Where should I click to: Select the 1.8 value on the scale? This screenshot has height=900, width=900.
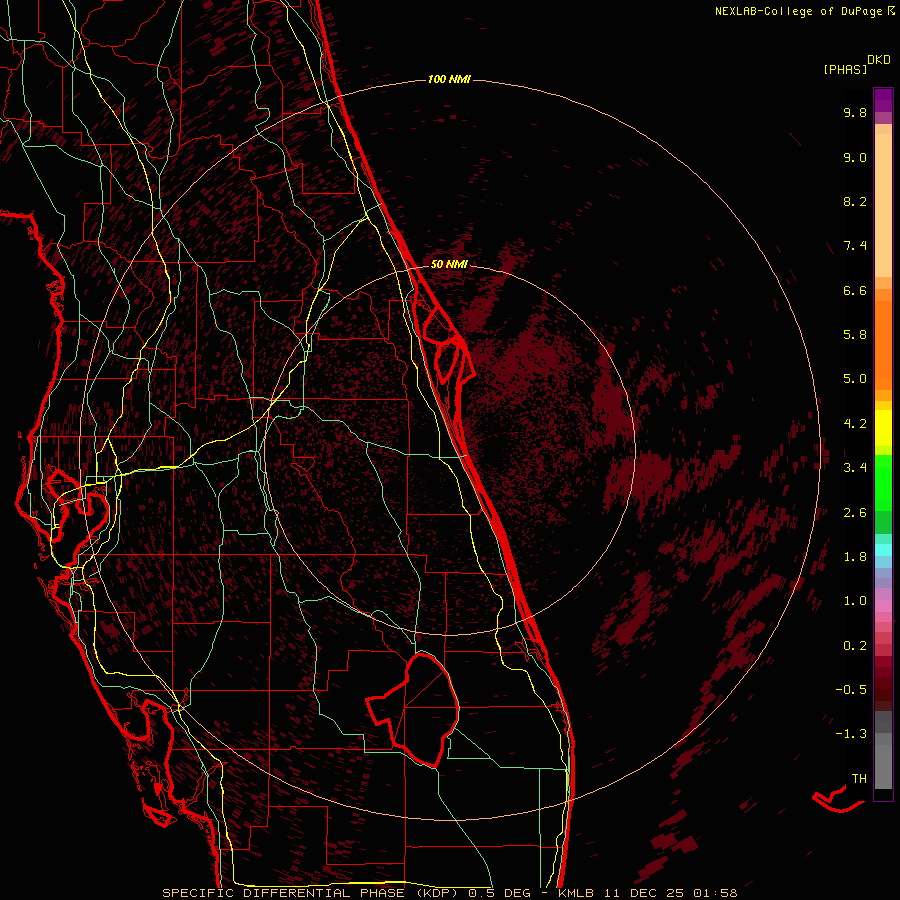coord(855,557)
